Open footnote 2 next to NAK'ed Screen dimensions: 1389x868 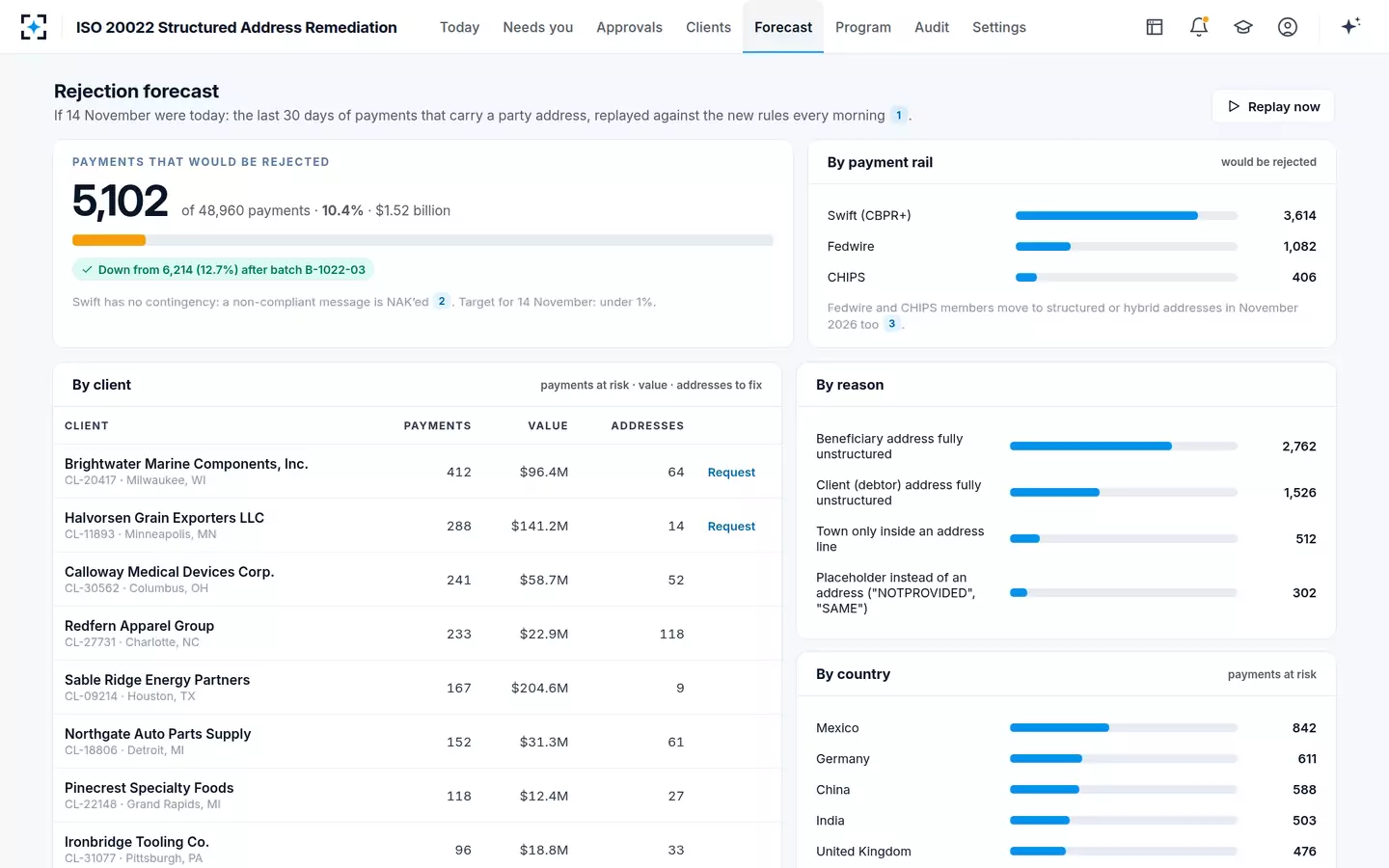(442, 302)
